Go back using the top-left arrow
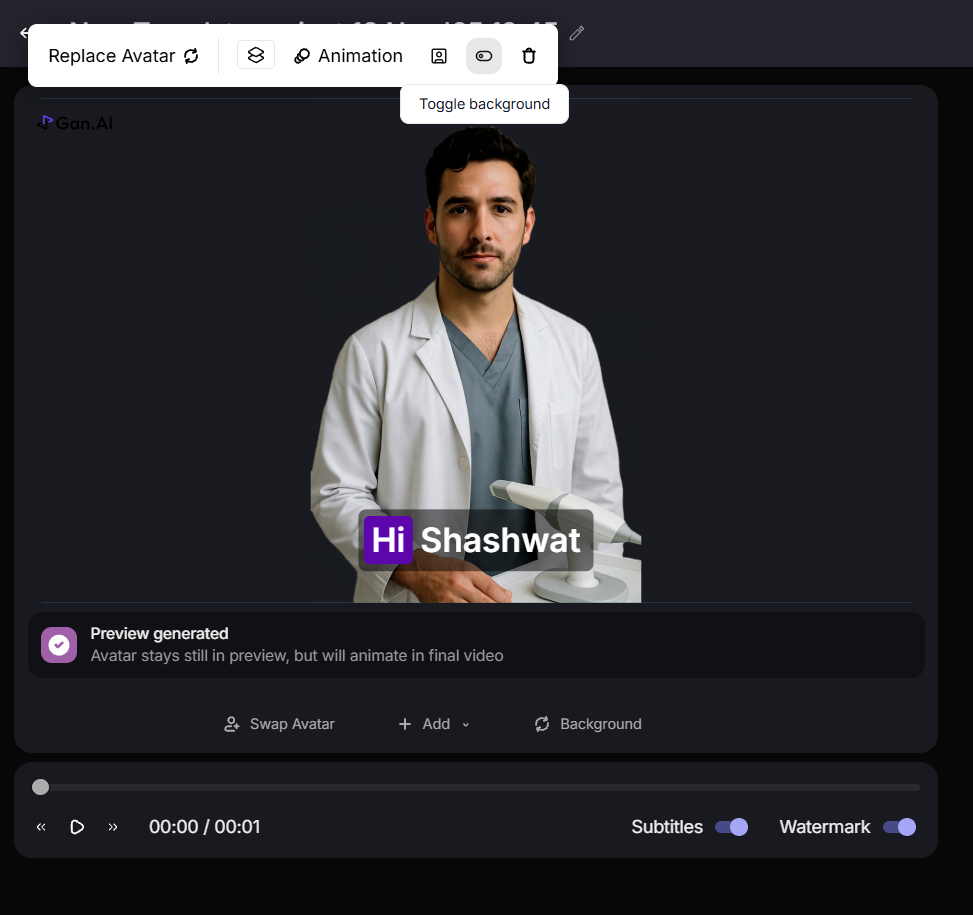 tap(23, 32)
